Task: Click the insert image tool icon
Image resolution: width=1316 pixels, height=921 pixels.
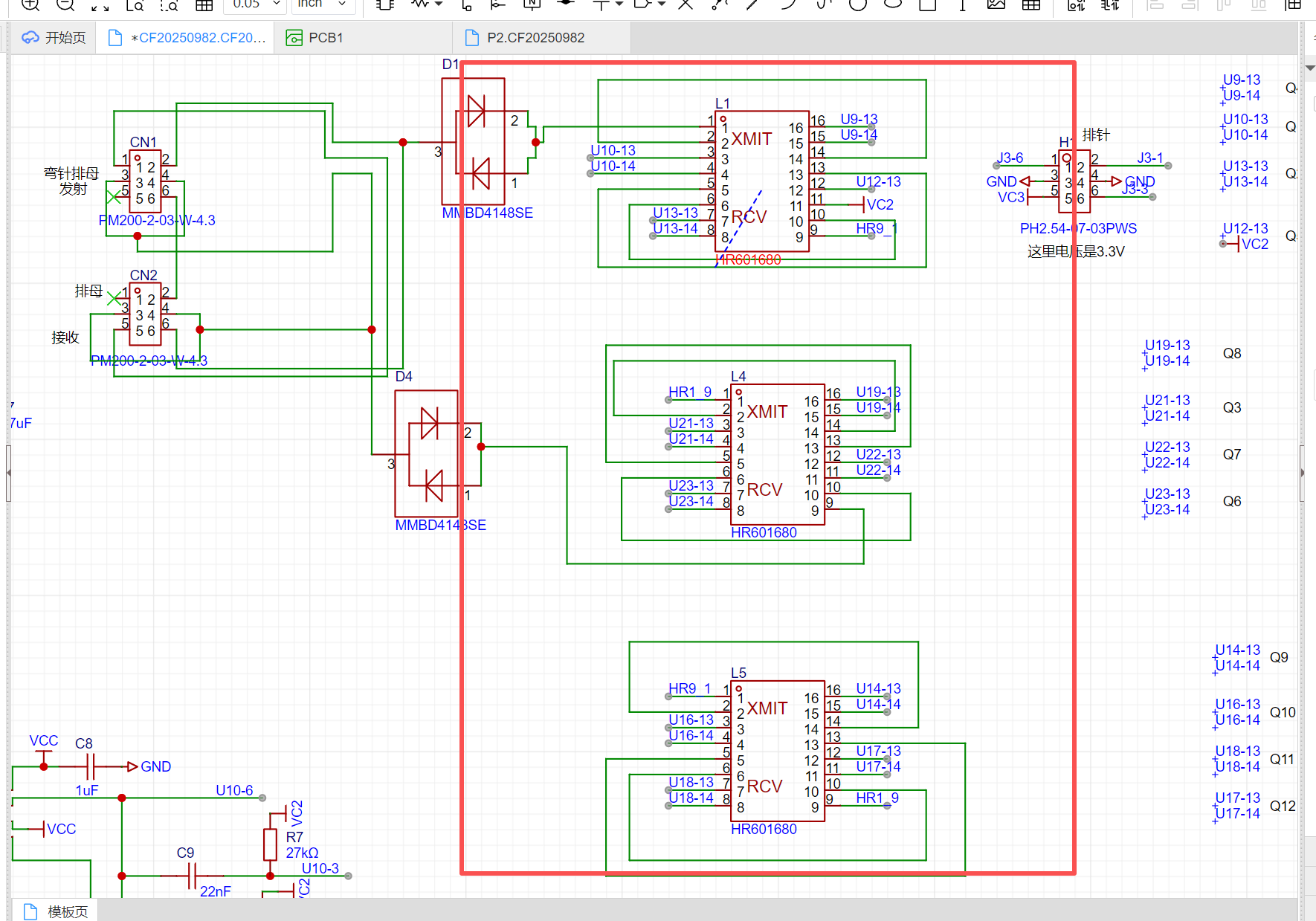Action: [x=996, y=4]
